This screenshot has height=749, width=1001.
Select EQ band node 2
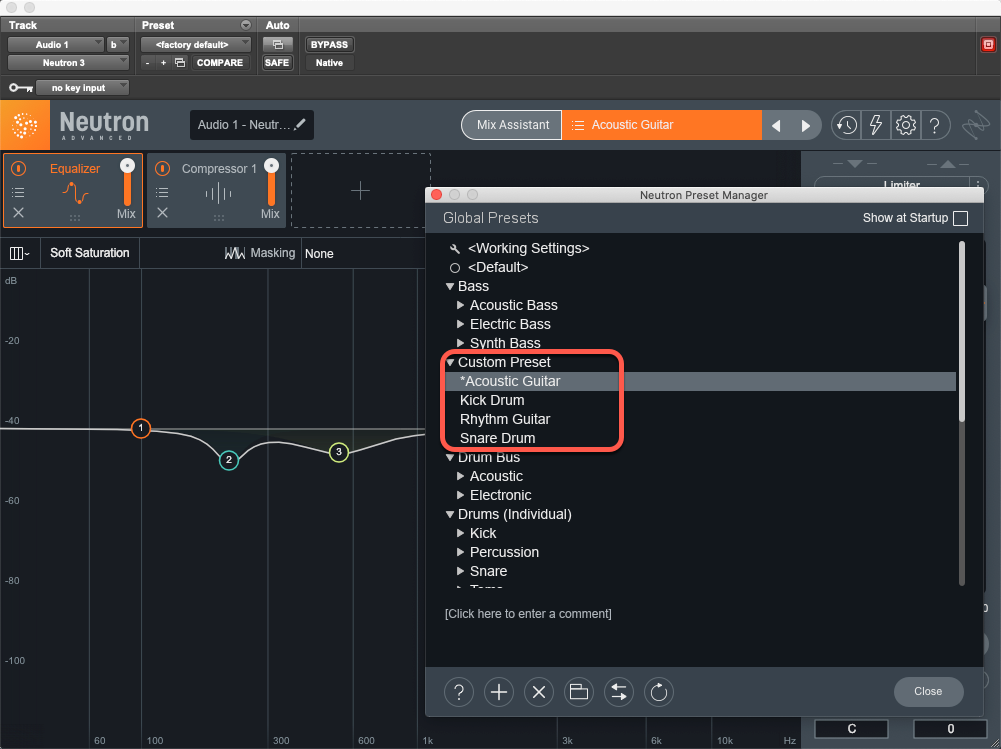tap(229, 460)
